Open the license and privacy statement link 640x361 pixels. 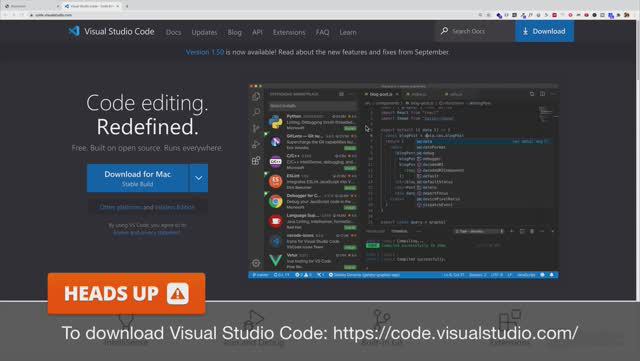pyautogui.click(x=147, y=233)
